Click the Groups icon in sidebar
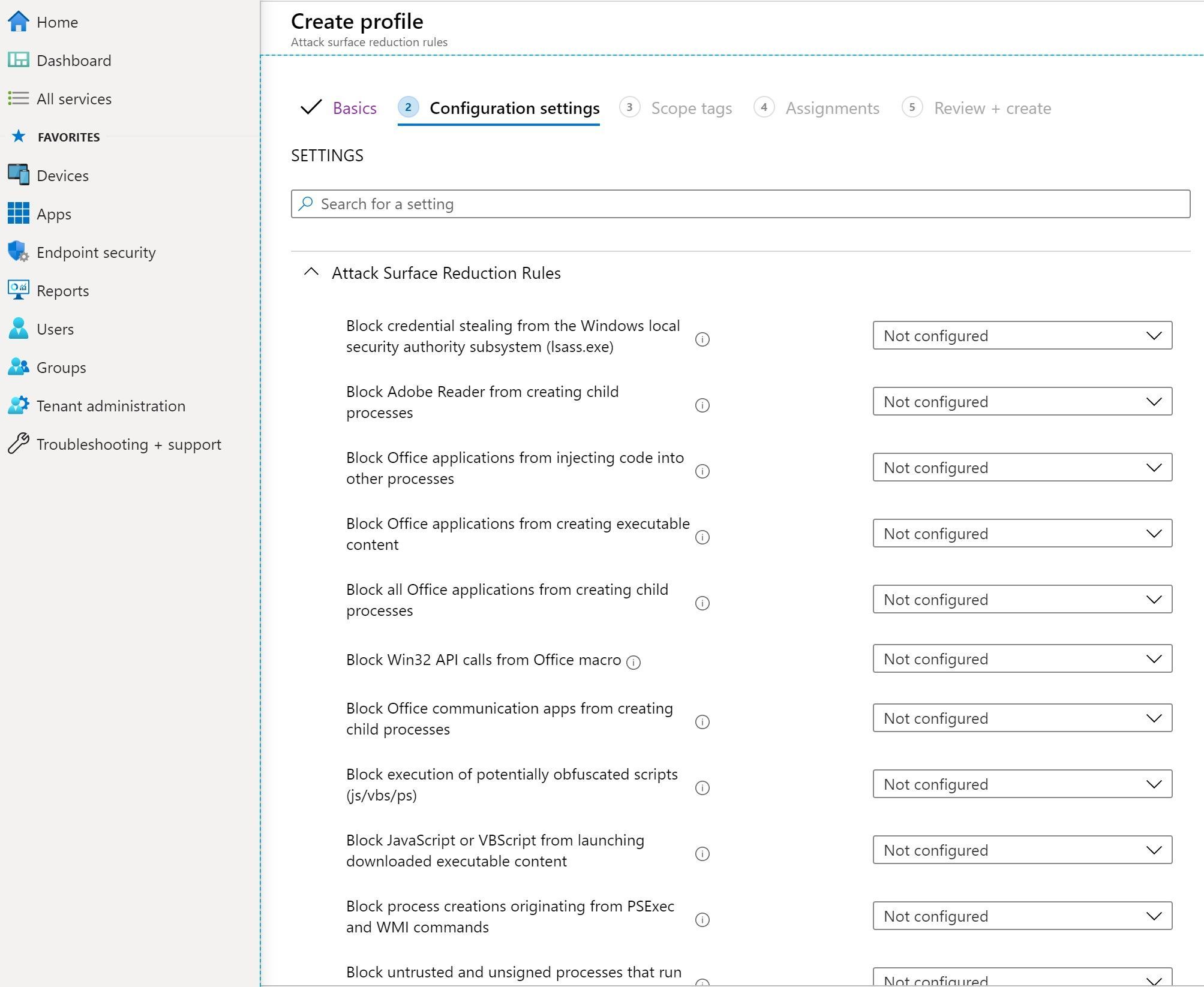Viewport: 1204px width, 987px height. click(x=20, y=367)
